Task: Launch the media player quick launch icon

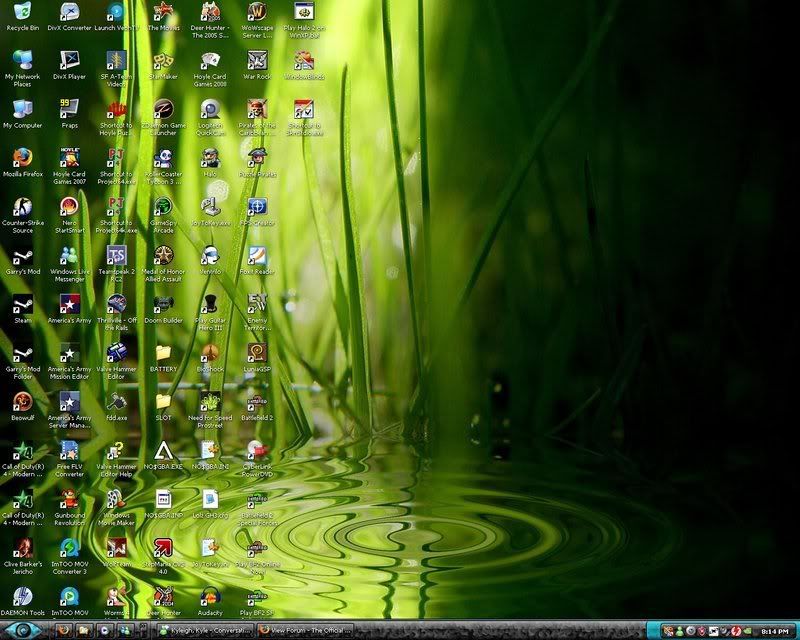Action: tap(104, 630)
